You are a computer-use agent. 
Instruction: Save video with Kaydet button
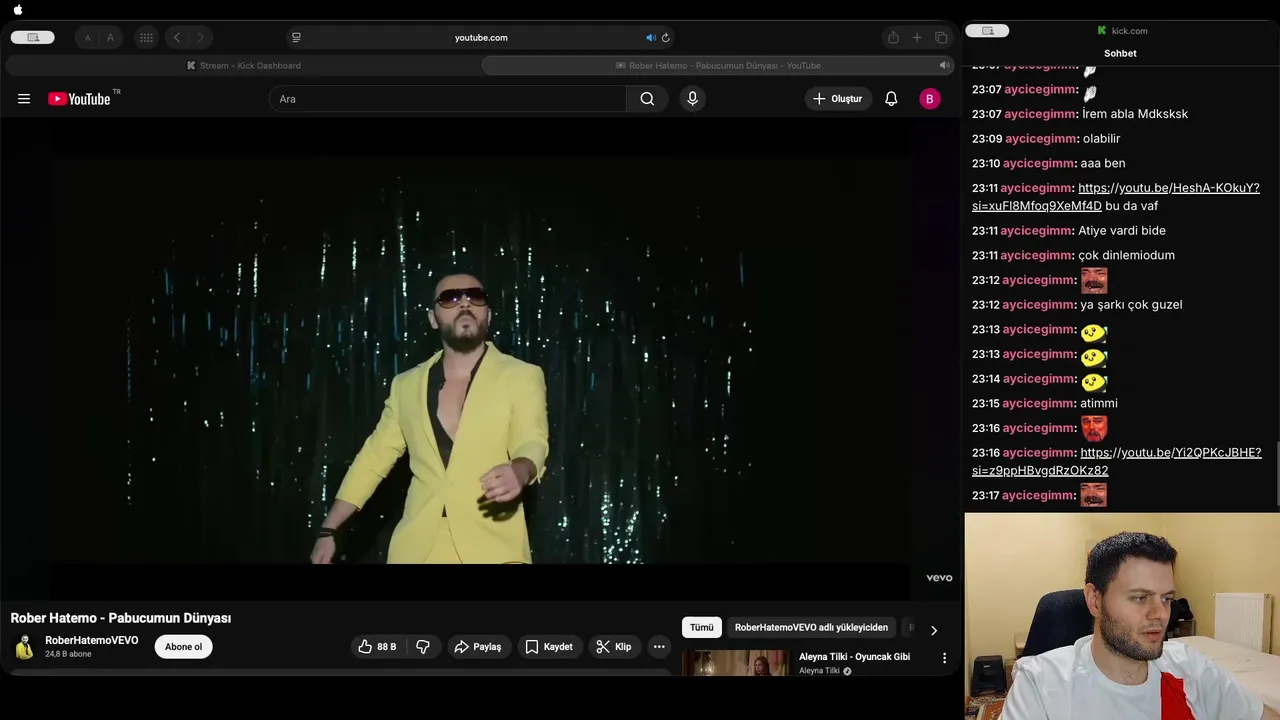pos(549,647)
